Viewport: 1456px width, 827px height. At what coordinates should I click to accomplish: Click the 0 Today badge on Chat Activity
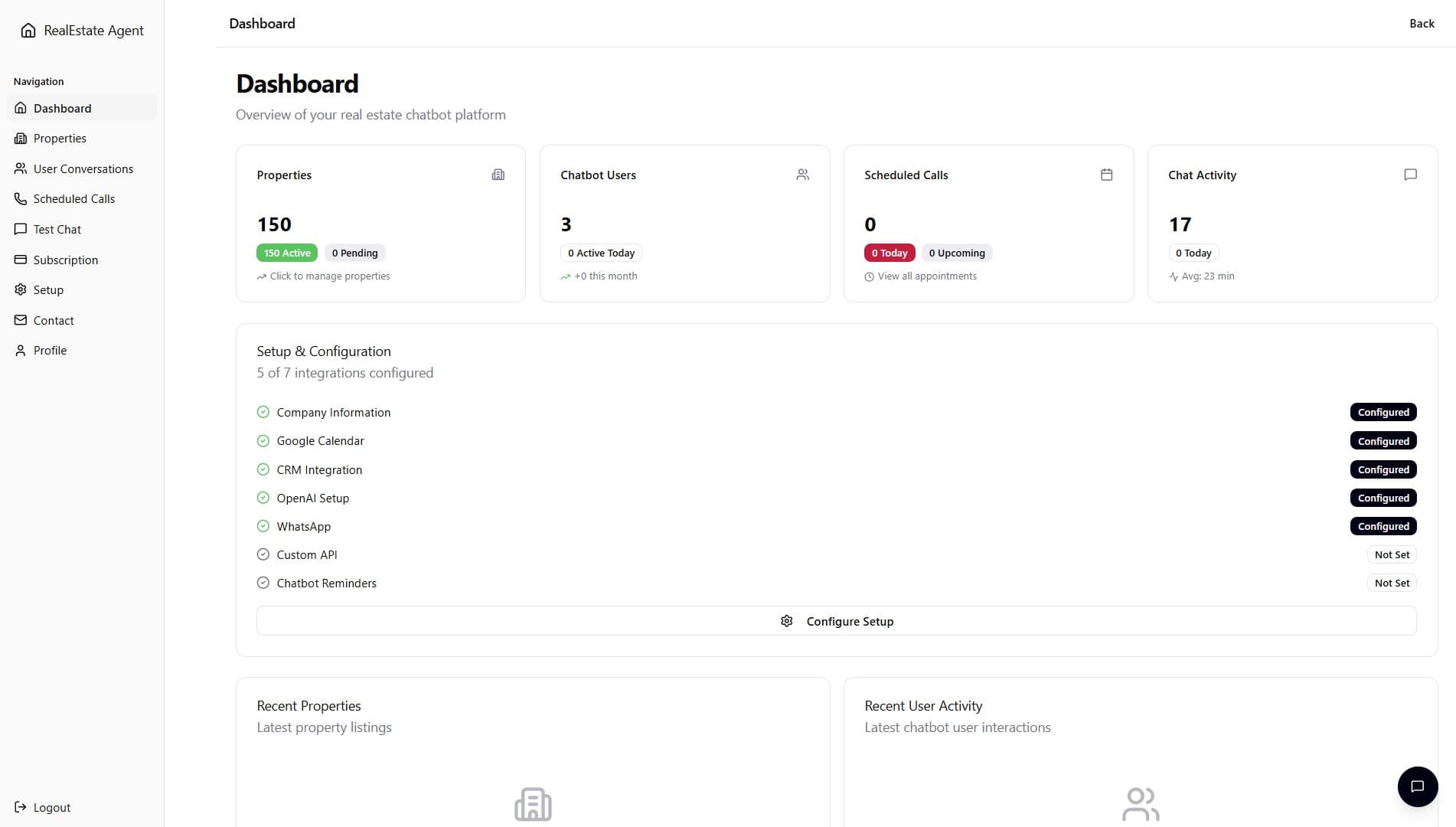click(1193, 253)
